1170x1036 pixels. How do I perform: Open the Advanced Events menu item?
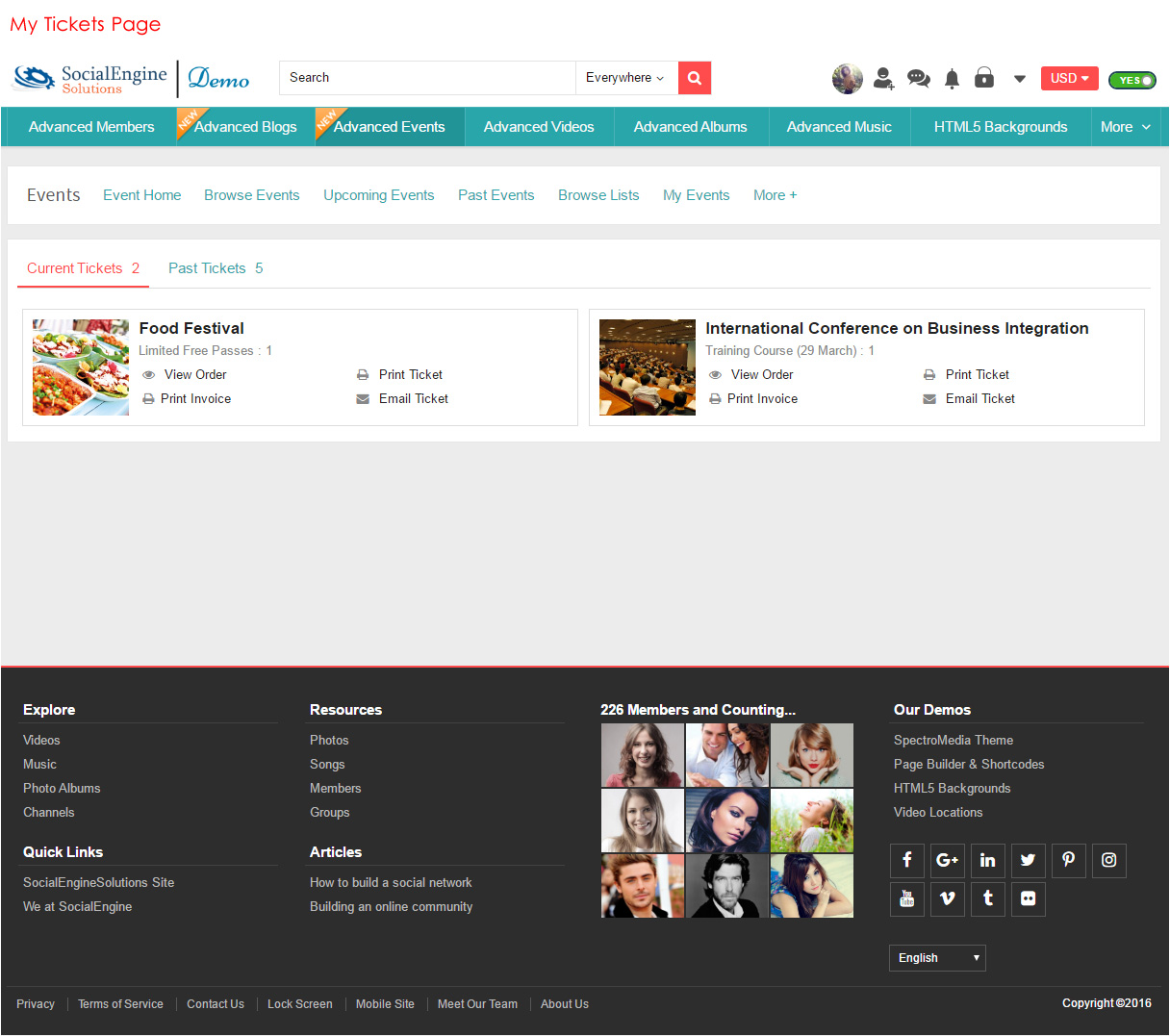coord(389,127)
